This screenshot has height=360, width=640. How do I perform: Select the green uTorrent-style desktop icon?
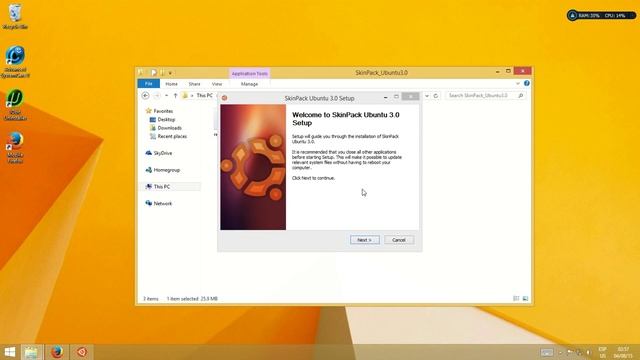pos(16,105)
